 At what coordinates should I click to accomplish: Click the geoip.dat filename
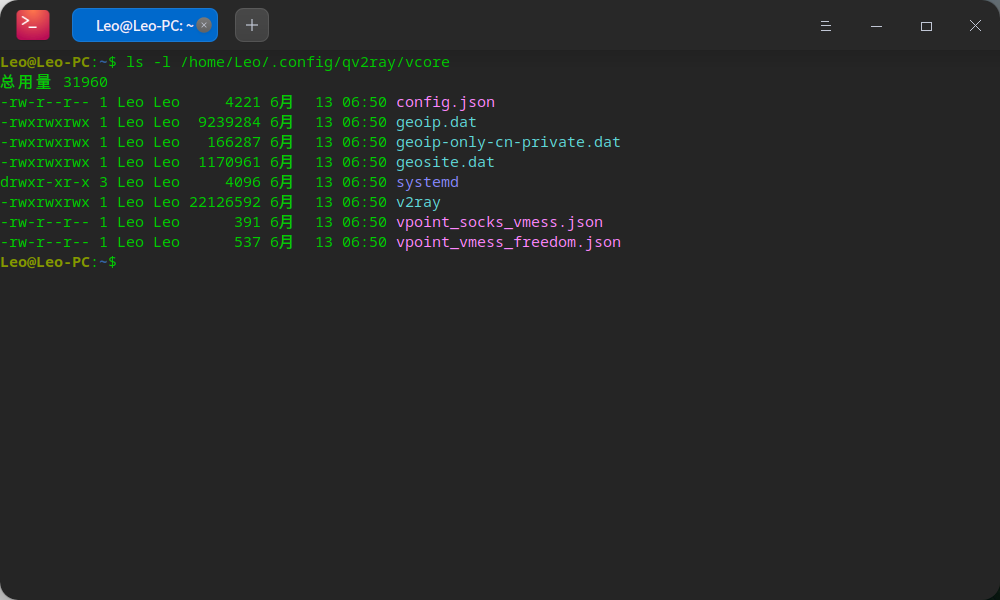click(x=436, y=122)
